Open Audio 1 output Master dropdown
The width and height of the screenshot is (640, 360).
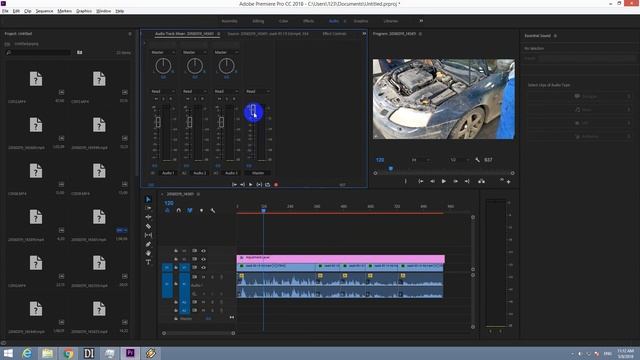[x=163, y=52]
